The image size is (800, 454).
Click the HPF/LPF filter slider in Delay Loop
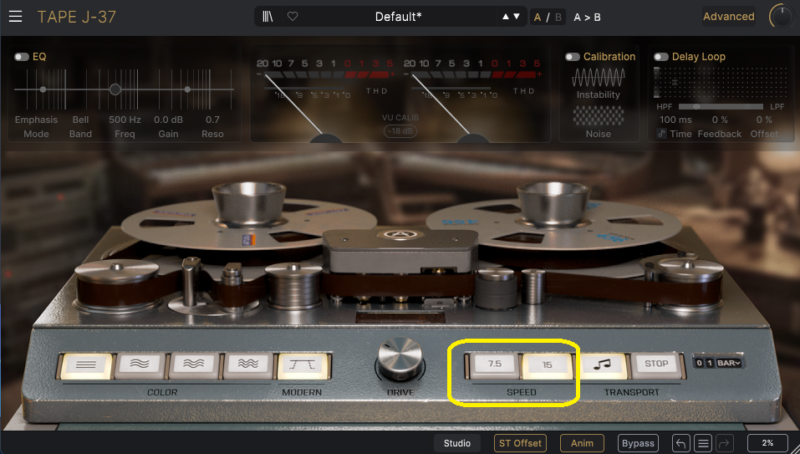(717, 105)
